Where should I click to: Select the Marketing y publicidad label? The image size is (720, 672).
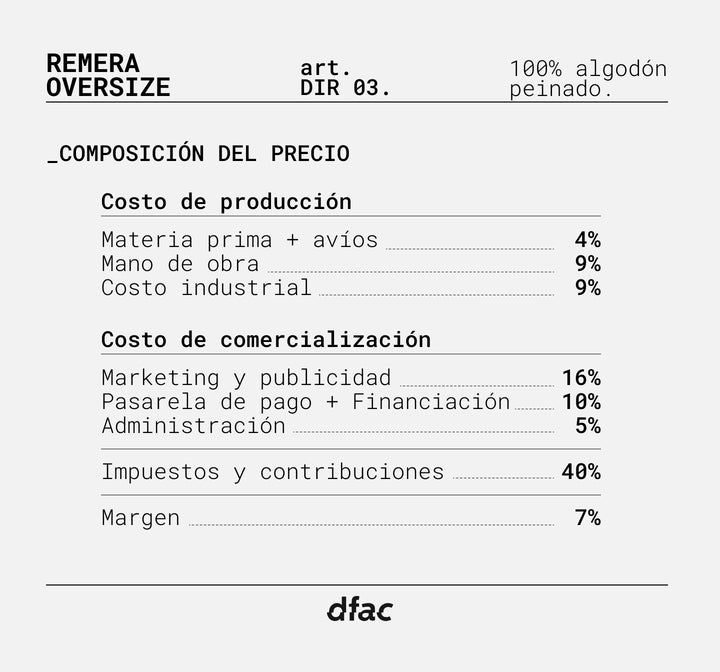246,378
